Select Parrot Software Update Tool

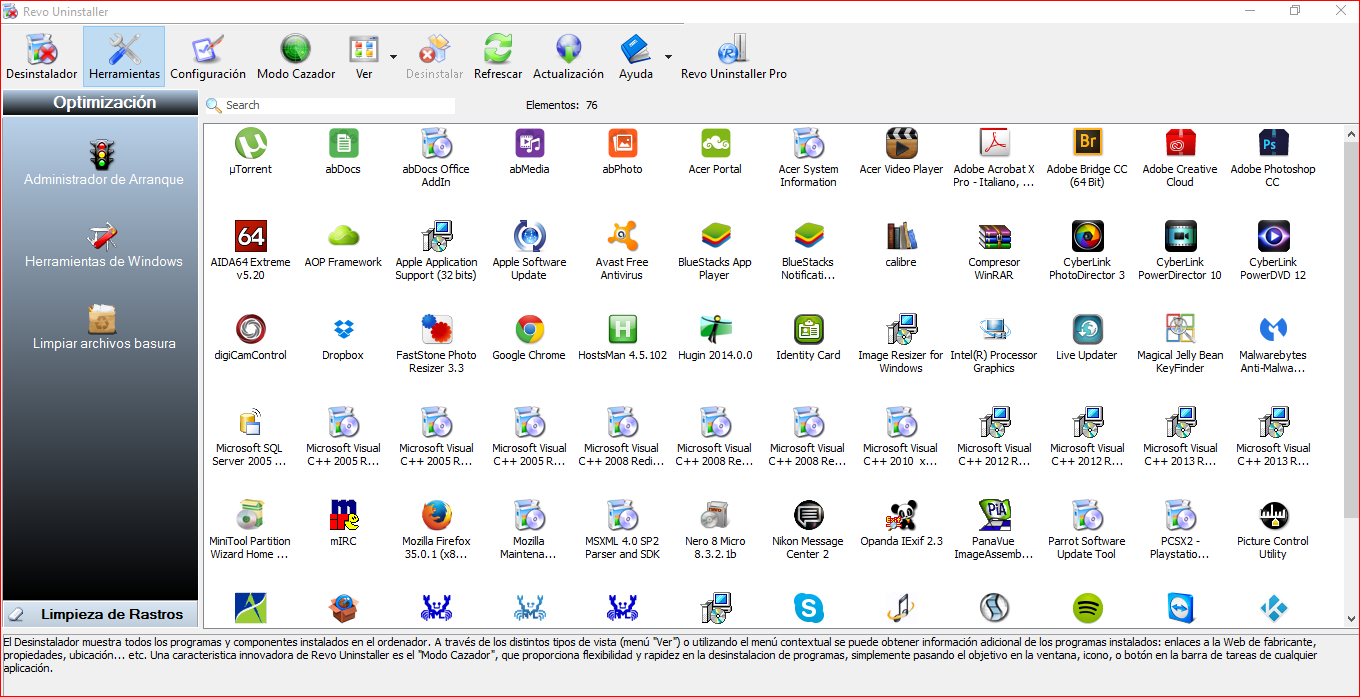tap(1087, 530)
